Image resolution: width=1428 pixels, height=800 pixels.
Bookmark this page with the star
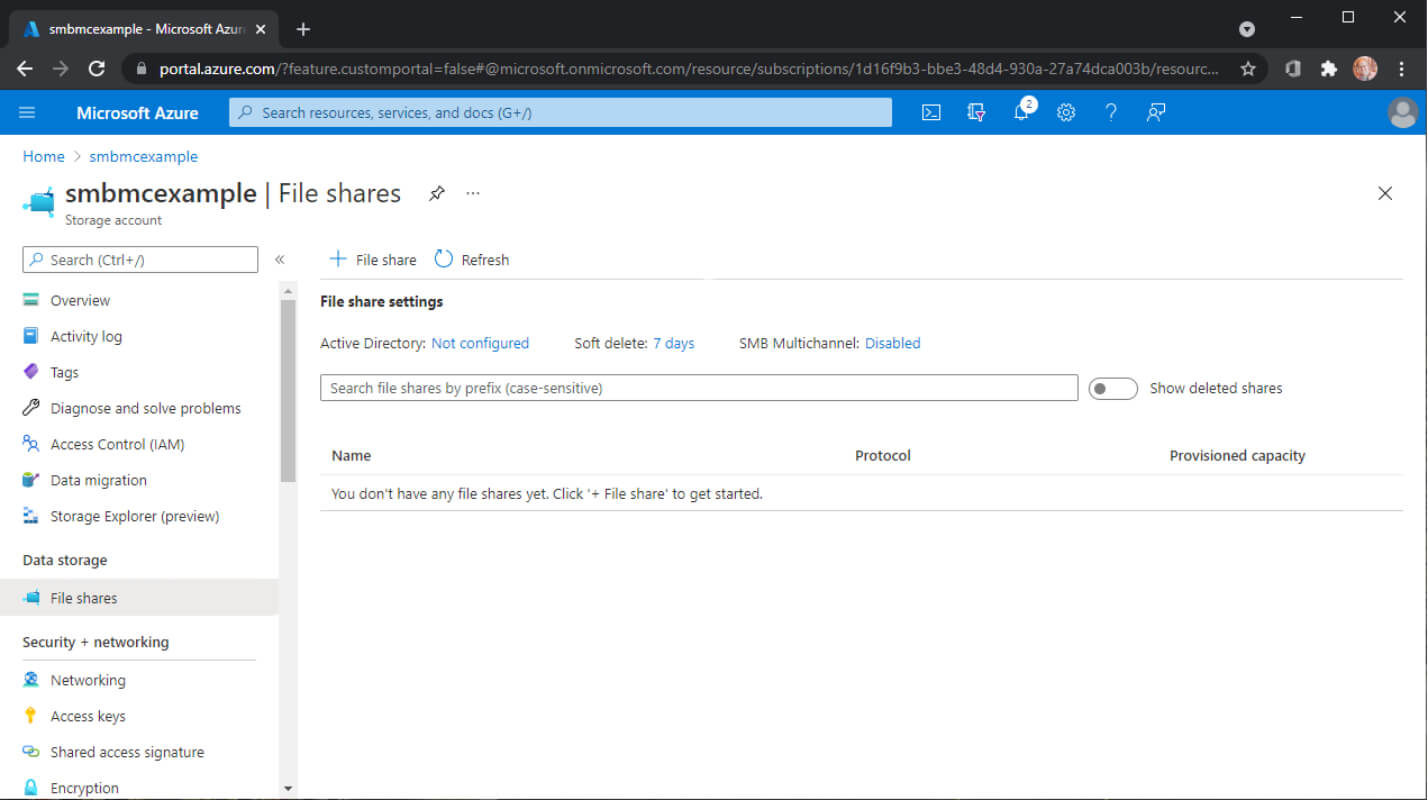[x=1248, y=69]
